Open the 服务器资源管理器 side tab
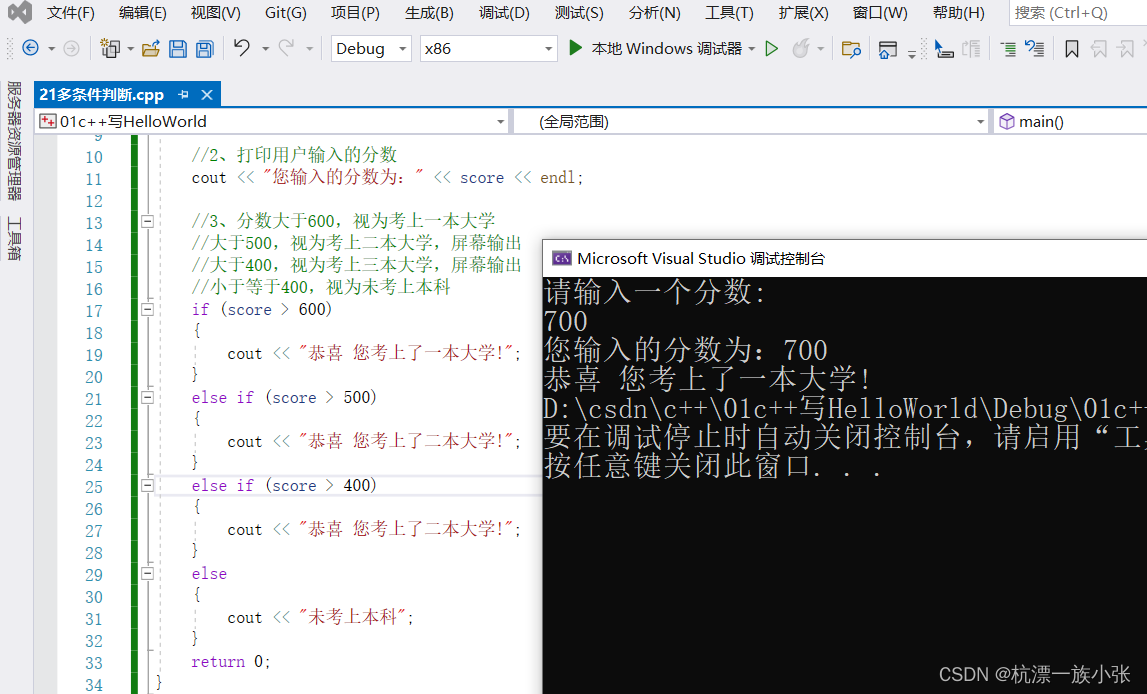Viewport: 1147px width, 694px height. (14, 140)
